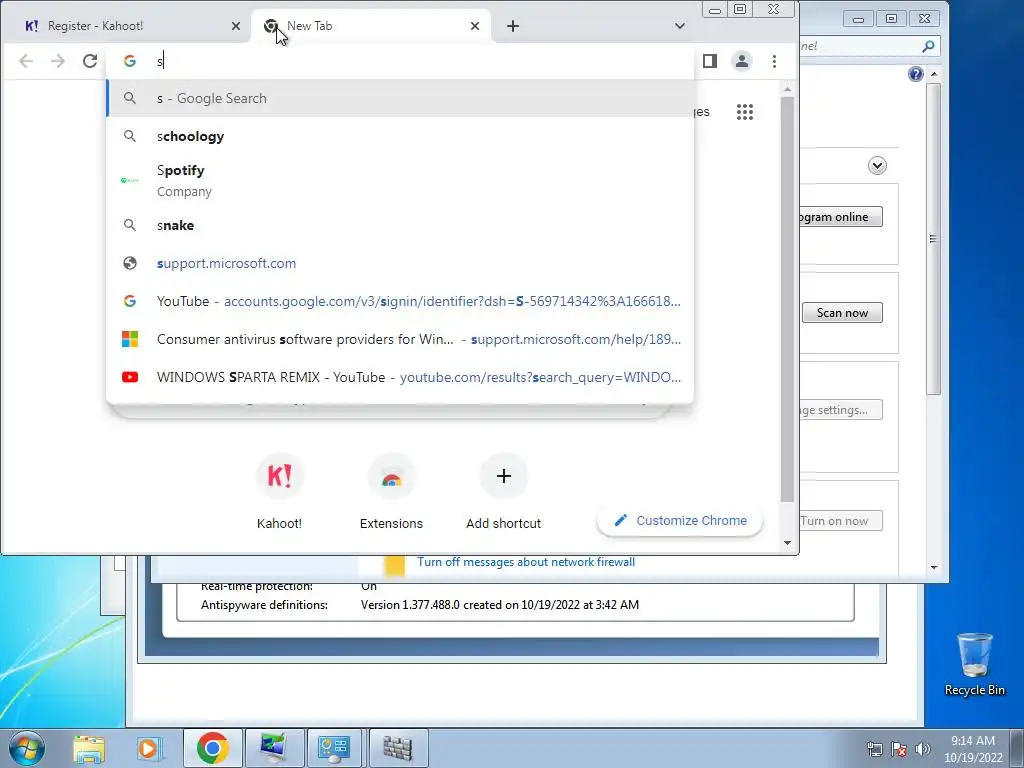
Task: Click the Customize Chrome button
Action: 680,520
